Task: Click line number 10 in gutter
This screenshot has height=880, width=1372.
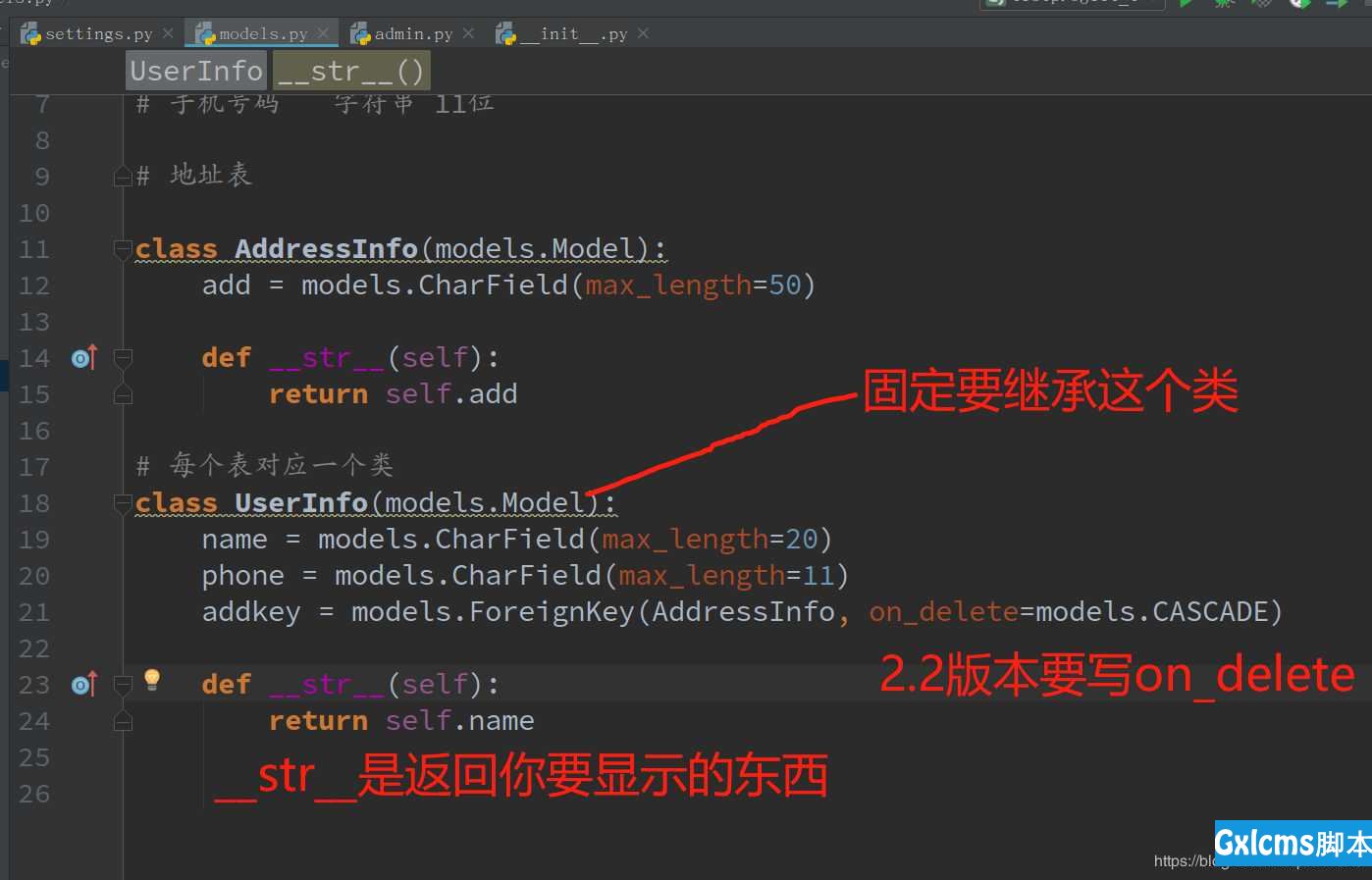Action: (34, 213)
